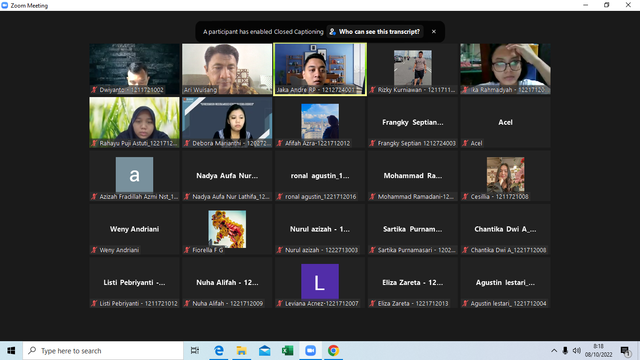
Task: Select Dwiyanto's video tile
Action: 135,69
